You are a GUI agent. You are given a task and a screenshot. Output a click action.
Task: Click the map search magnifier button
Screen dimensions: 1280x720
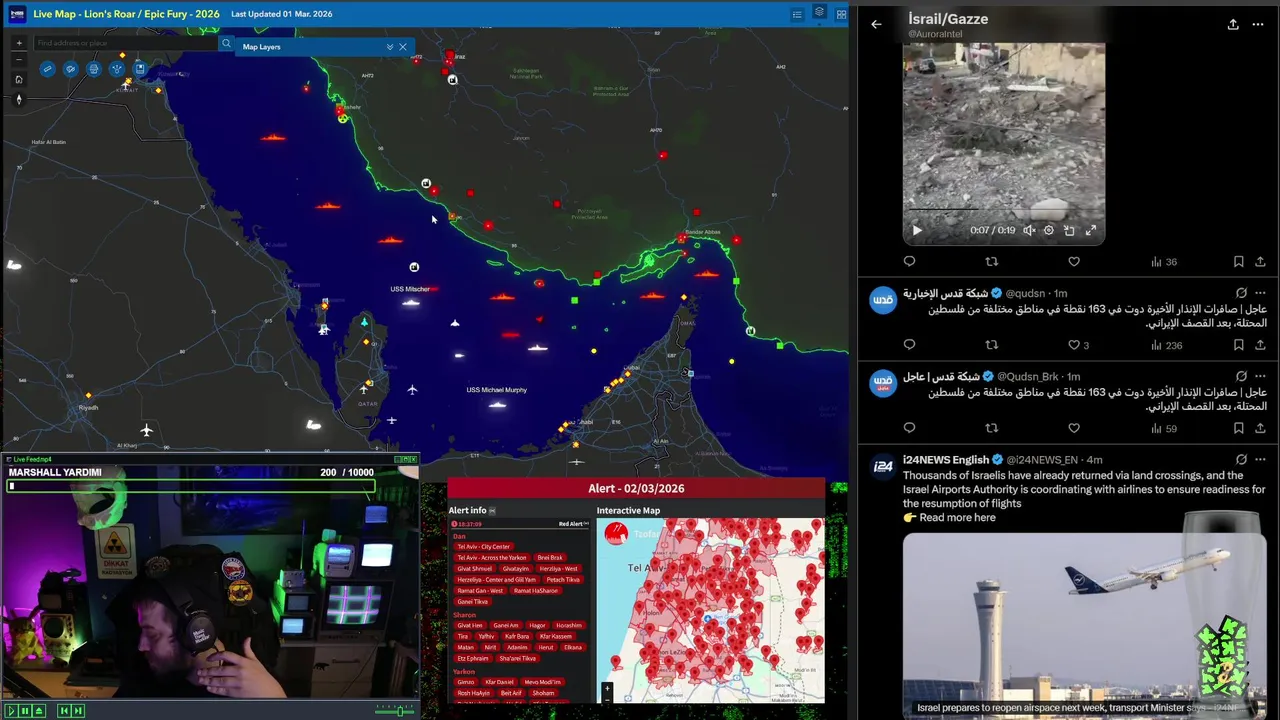pyautogui.click(x=226, y=43)
